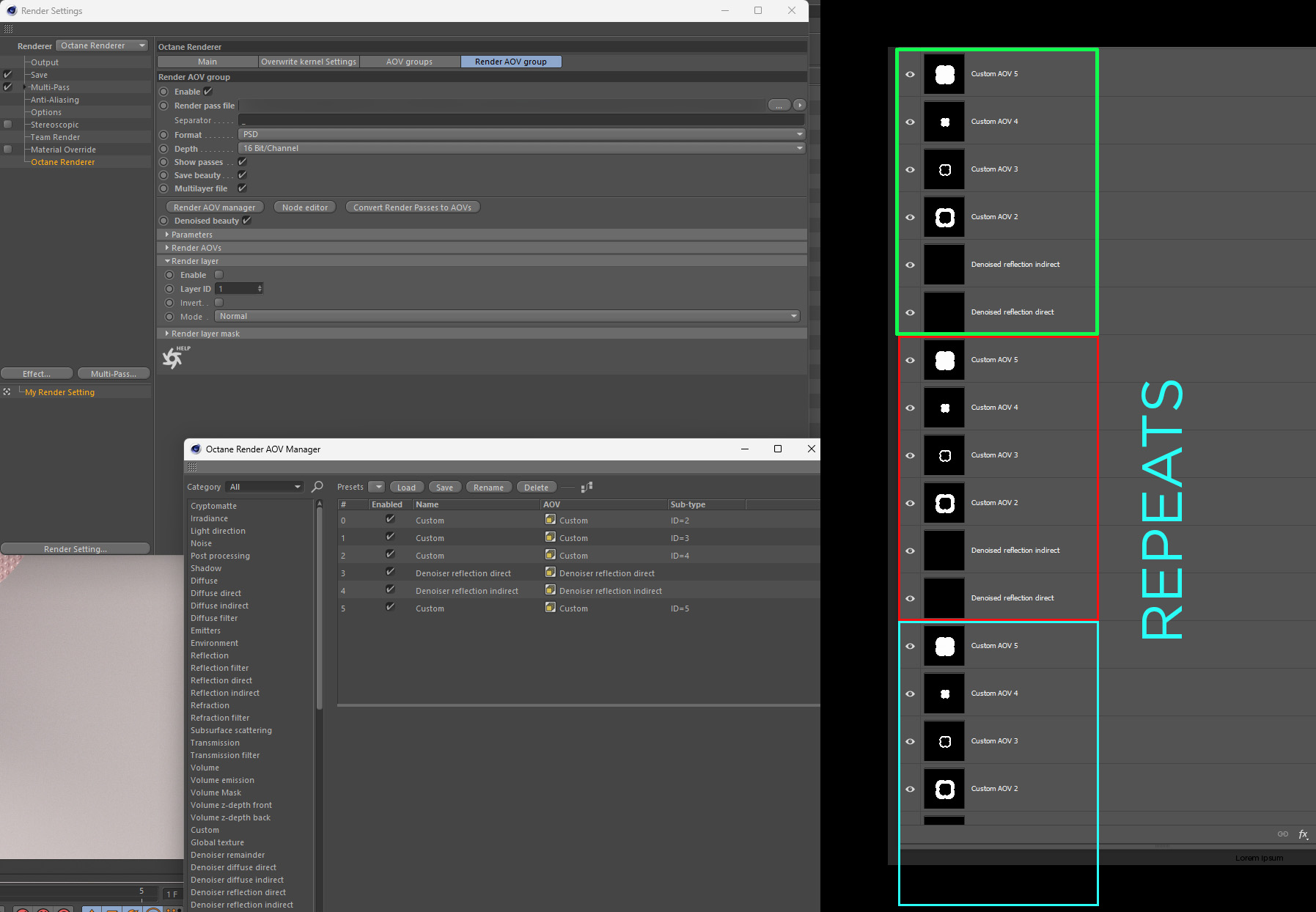Select Anti-Aliasing in the render settings tree
1316x912 pixels.
coord(55,100)
